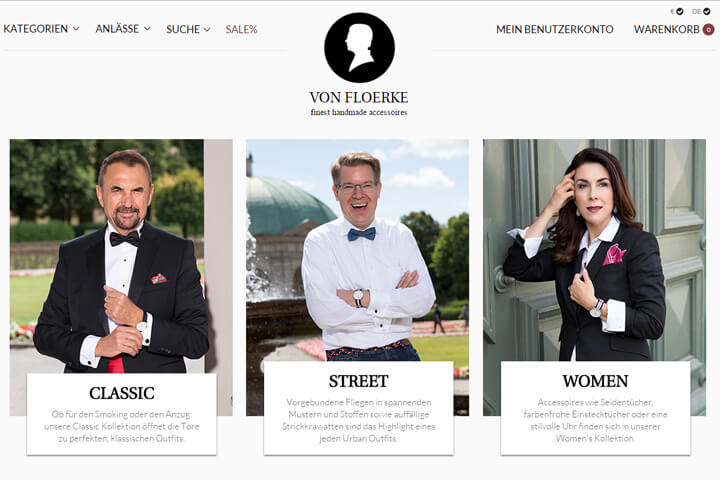The image size is (720, 480).
Task: Open the Suche dropdown
Action: [188, 29]
